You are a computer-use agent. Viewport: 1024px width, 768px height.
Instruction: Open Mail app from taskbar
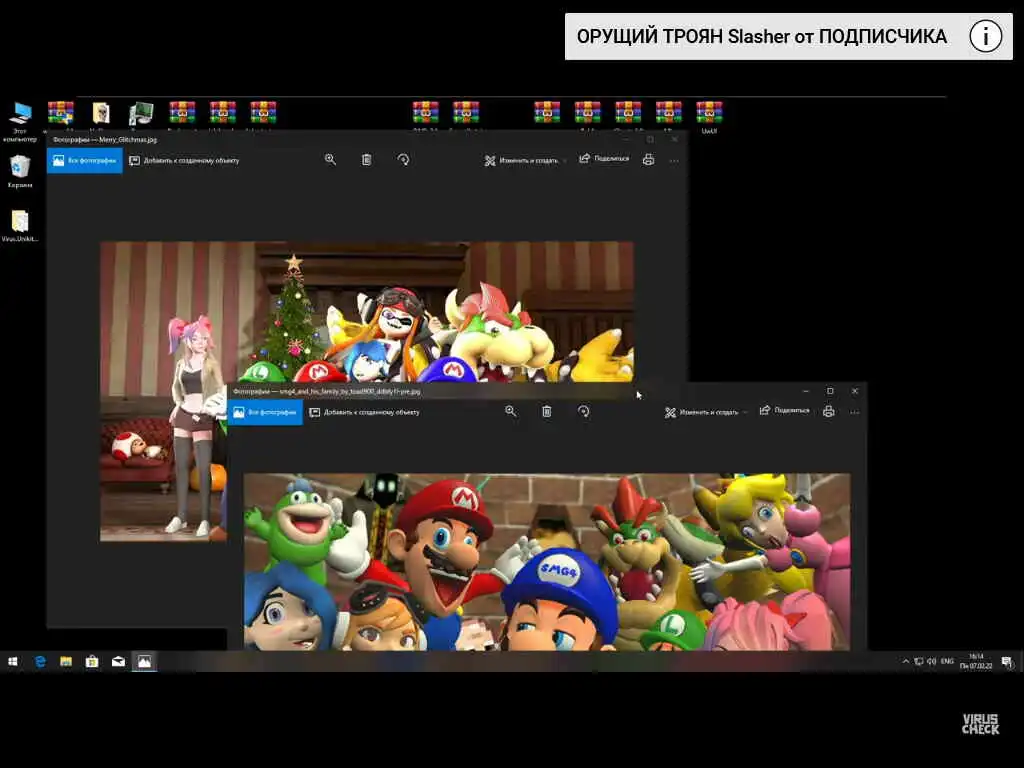[x=118, y=662]
